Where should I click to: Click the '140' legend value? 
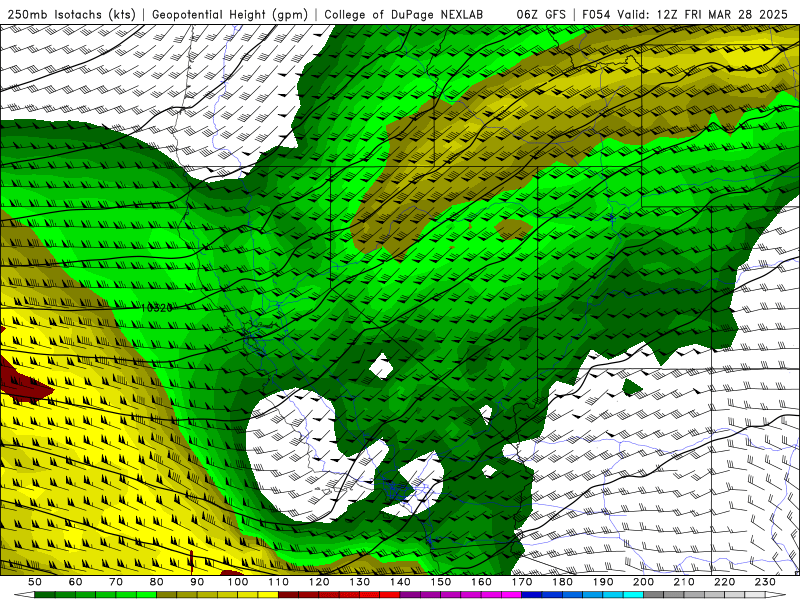(400, 582)
